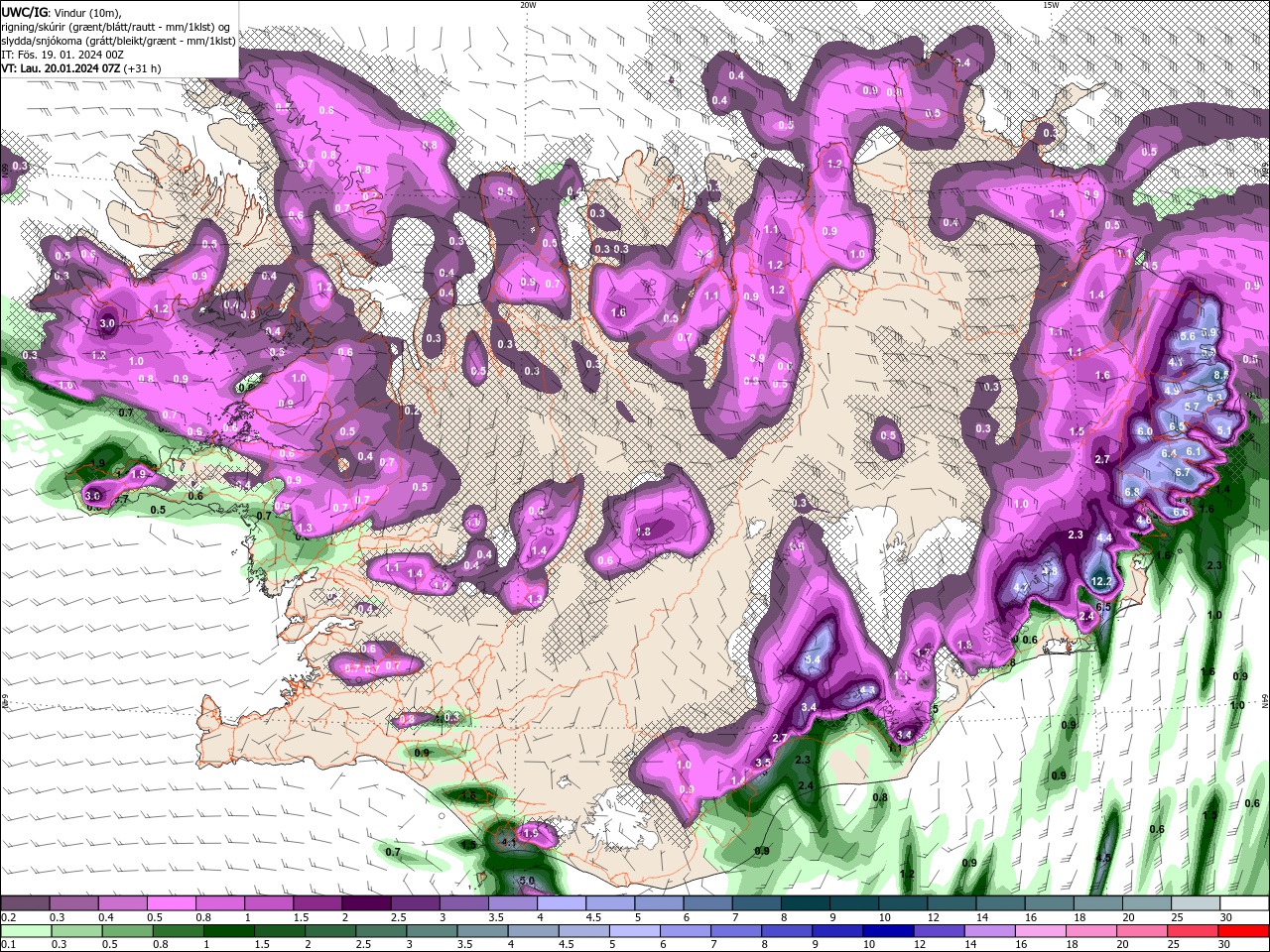Click the 6.3 value on the map

[1214, 398]
